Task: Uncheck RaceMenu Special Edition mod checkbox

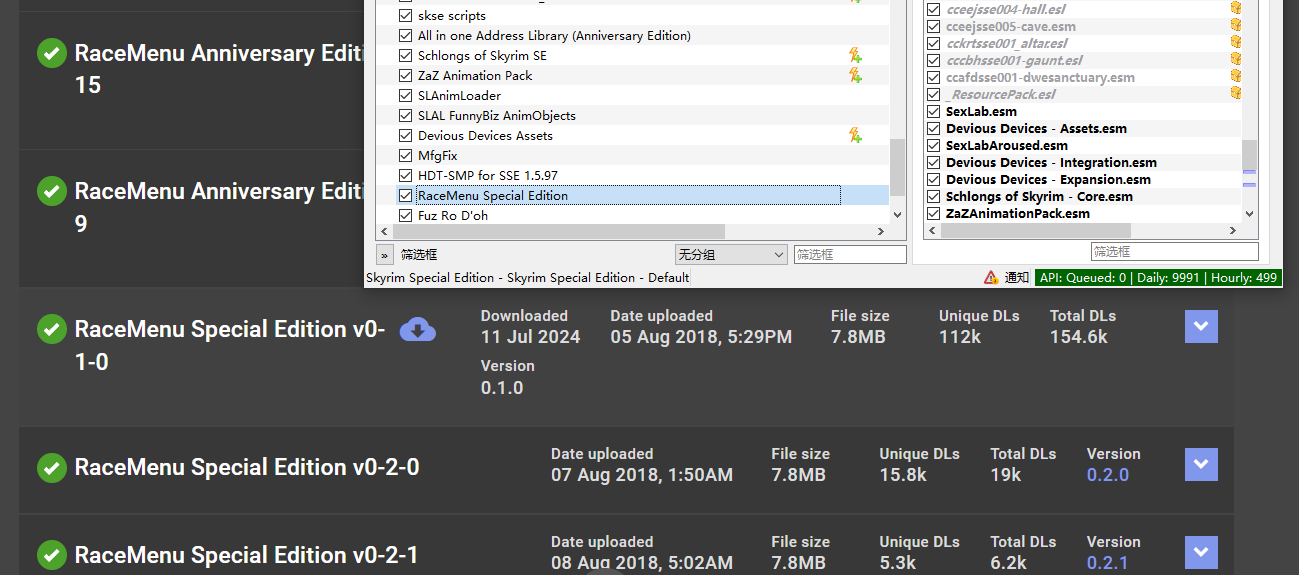Action: 405,196
